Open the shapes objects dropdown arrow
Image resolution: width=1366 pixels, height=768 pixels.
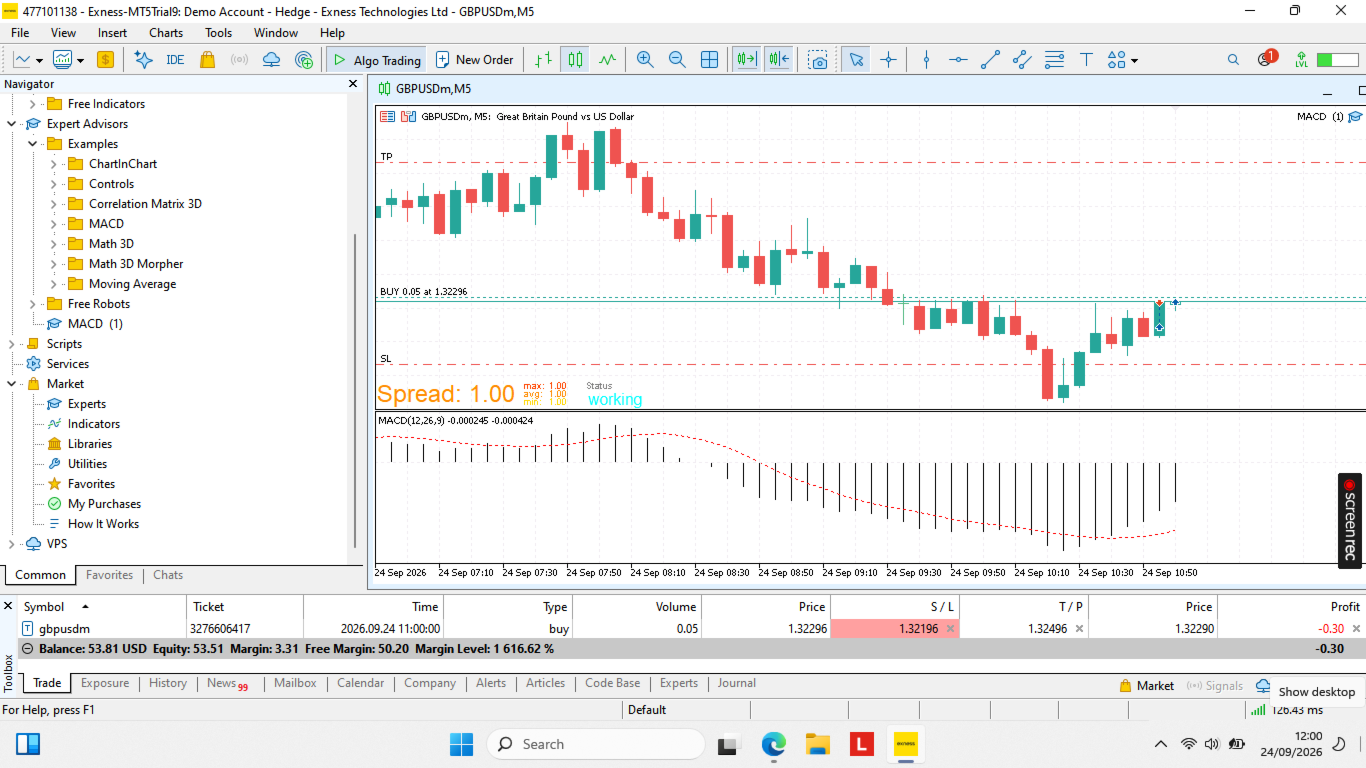(x=1134, y=61)
